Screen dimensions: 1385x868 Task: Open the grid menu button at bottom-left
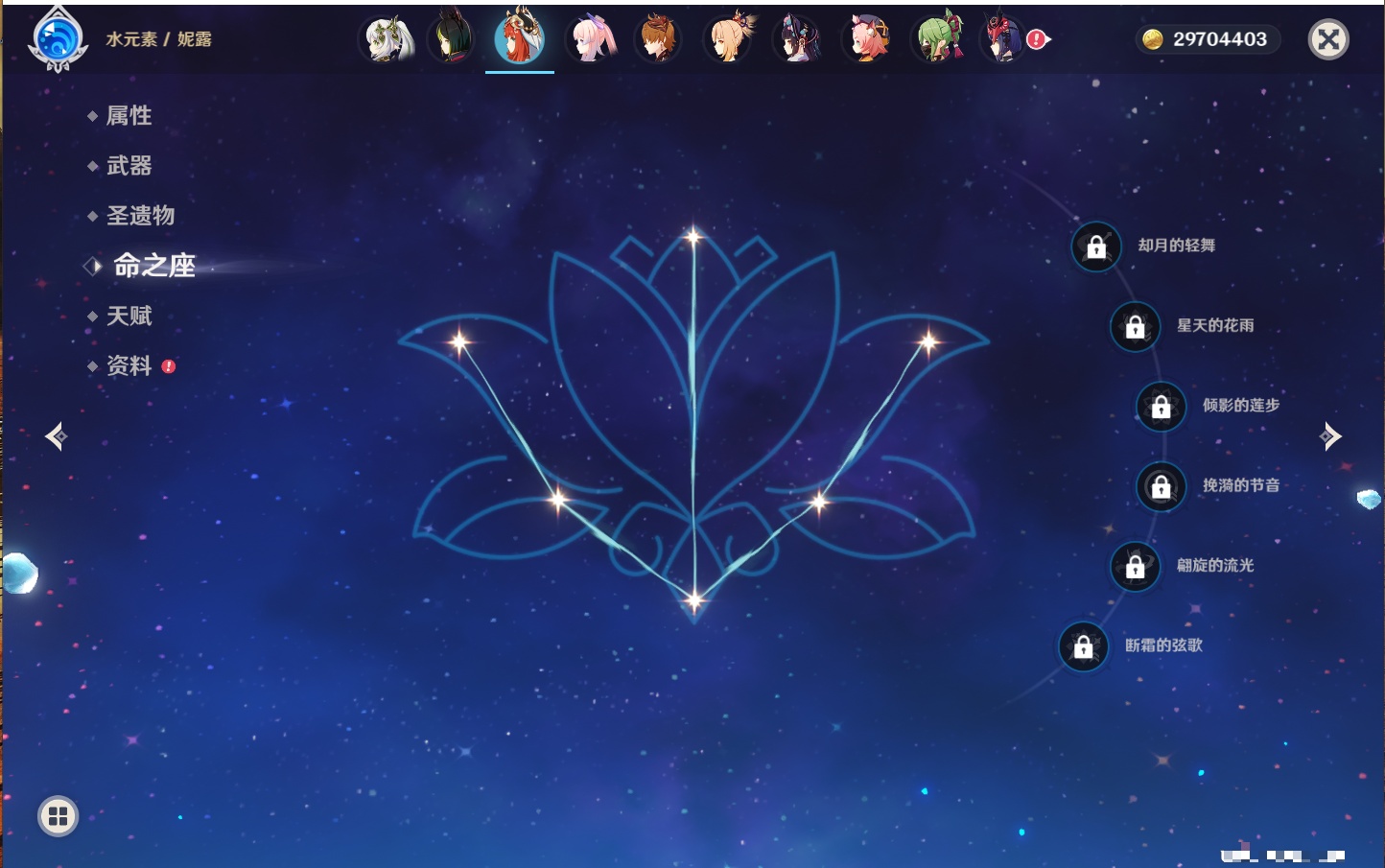point(58,816)
